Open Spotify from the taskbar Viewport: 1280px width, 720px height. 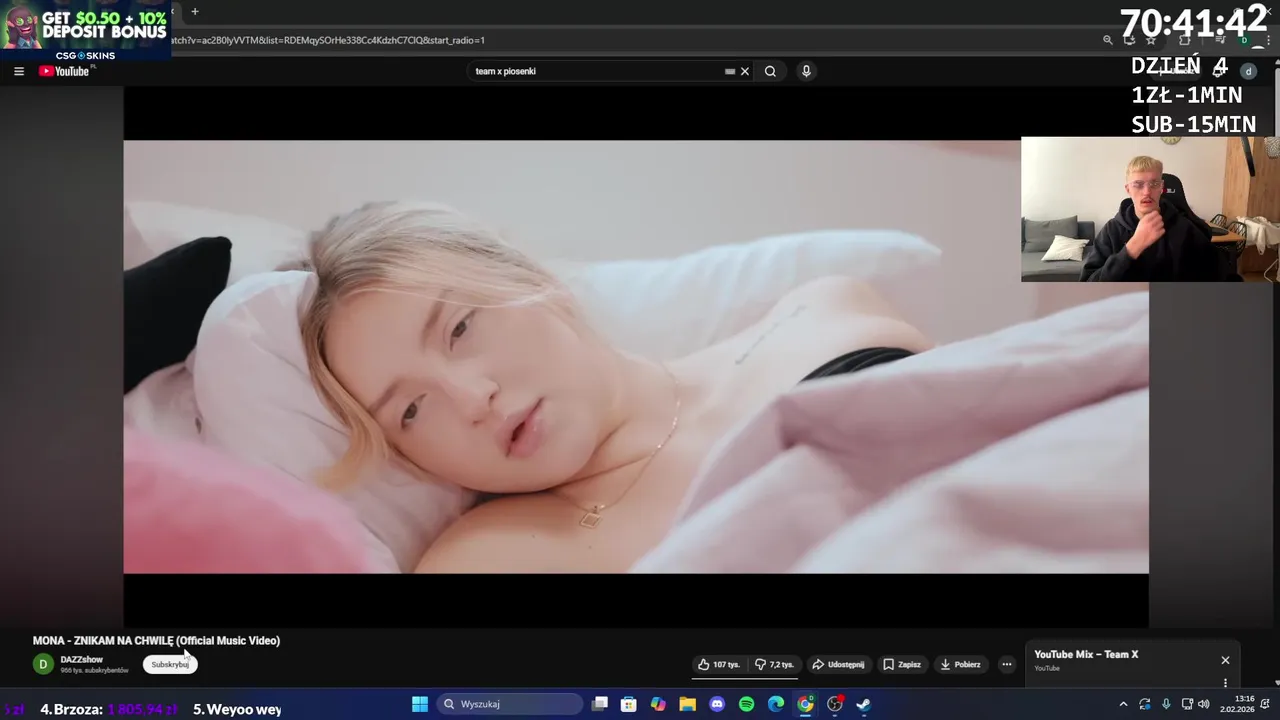pyautogui.click(x=746, y=704)
